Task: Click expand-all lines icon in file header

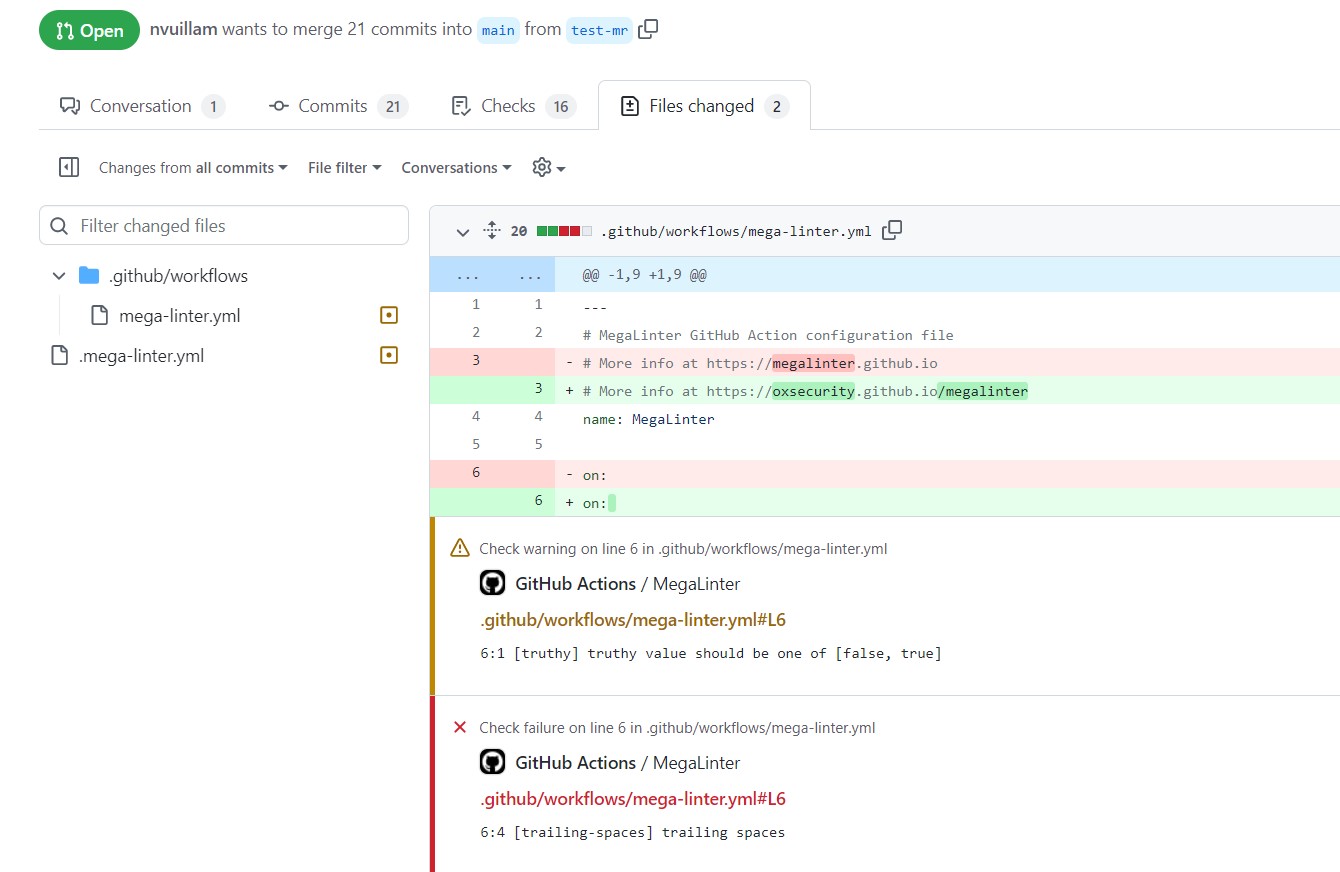Action: [x=491, y=231]
